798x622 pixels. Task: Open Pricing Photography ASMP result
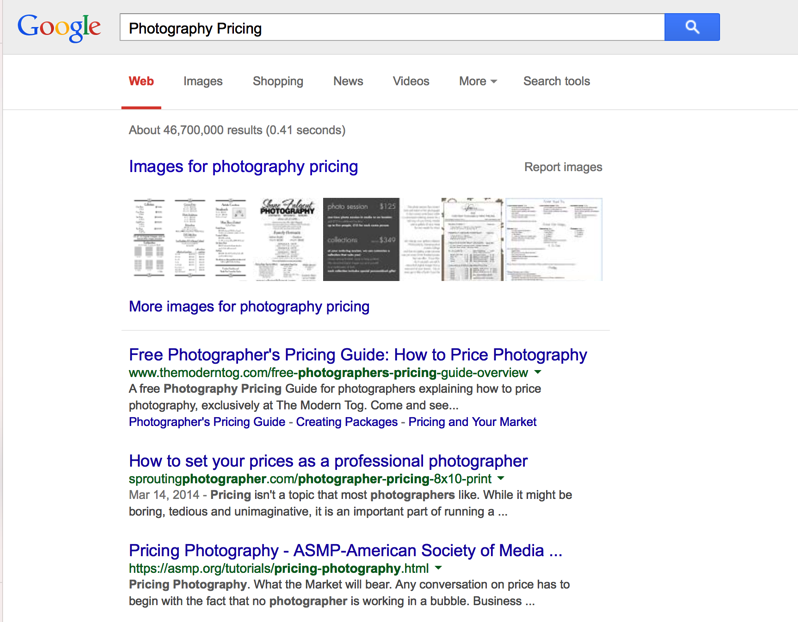click(346, 550)
